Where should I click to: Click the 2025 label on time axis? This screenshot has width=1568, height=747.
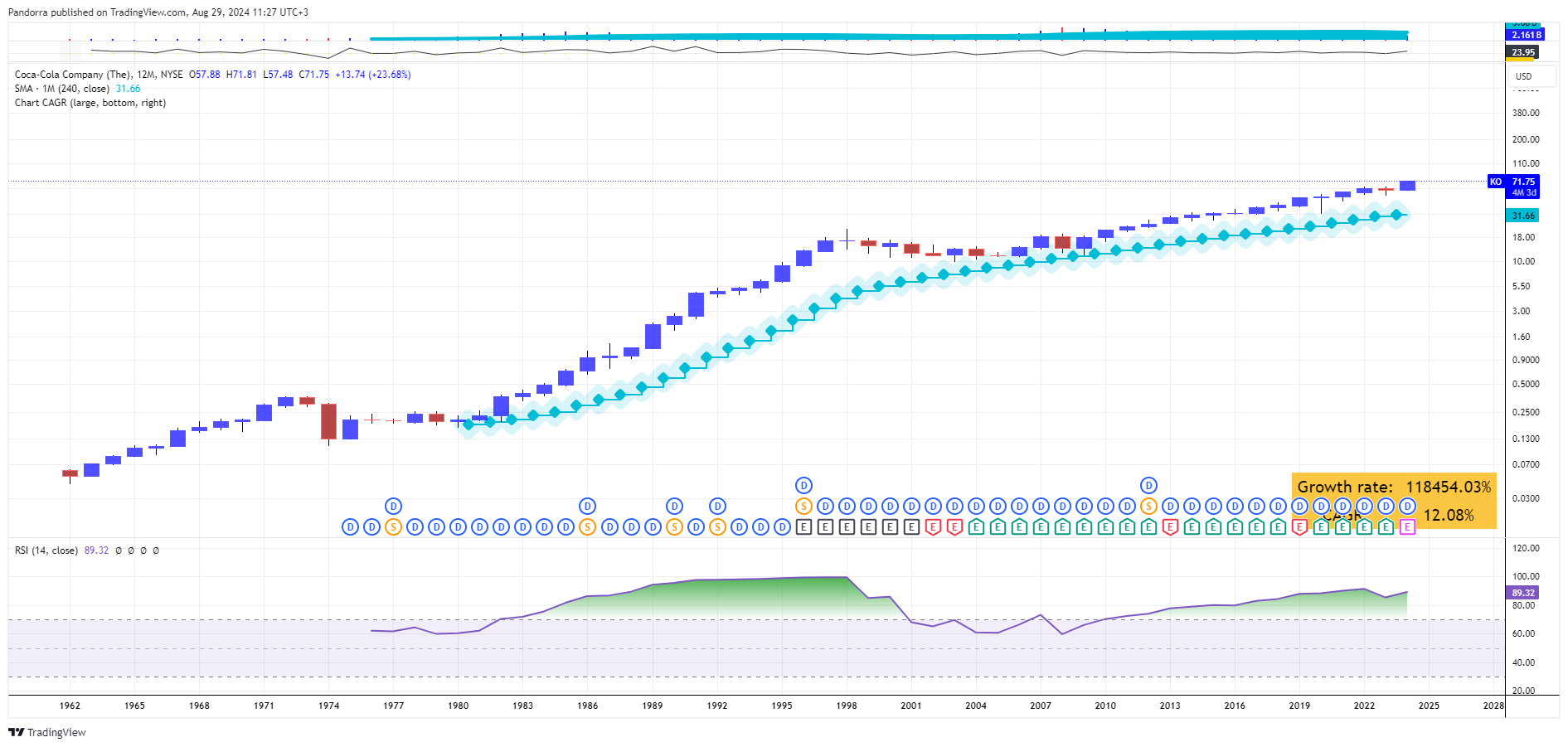coord(1429,706)
